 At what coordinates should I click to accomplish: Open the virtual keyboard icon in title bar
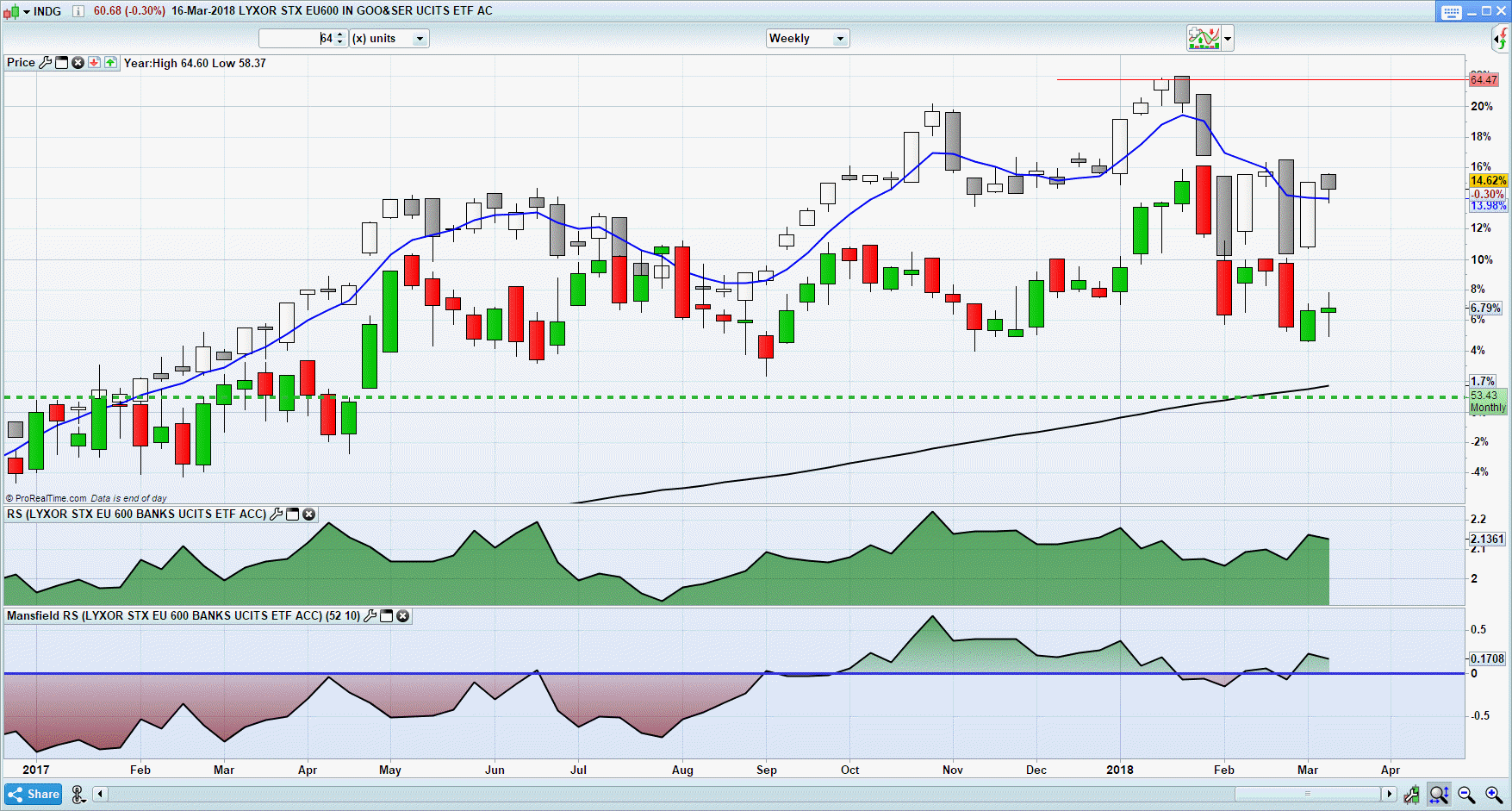coord(1452,11)
